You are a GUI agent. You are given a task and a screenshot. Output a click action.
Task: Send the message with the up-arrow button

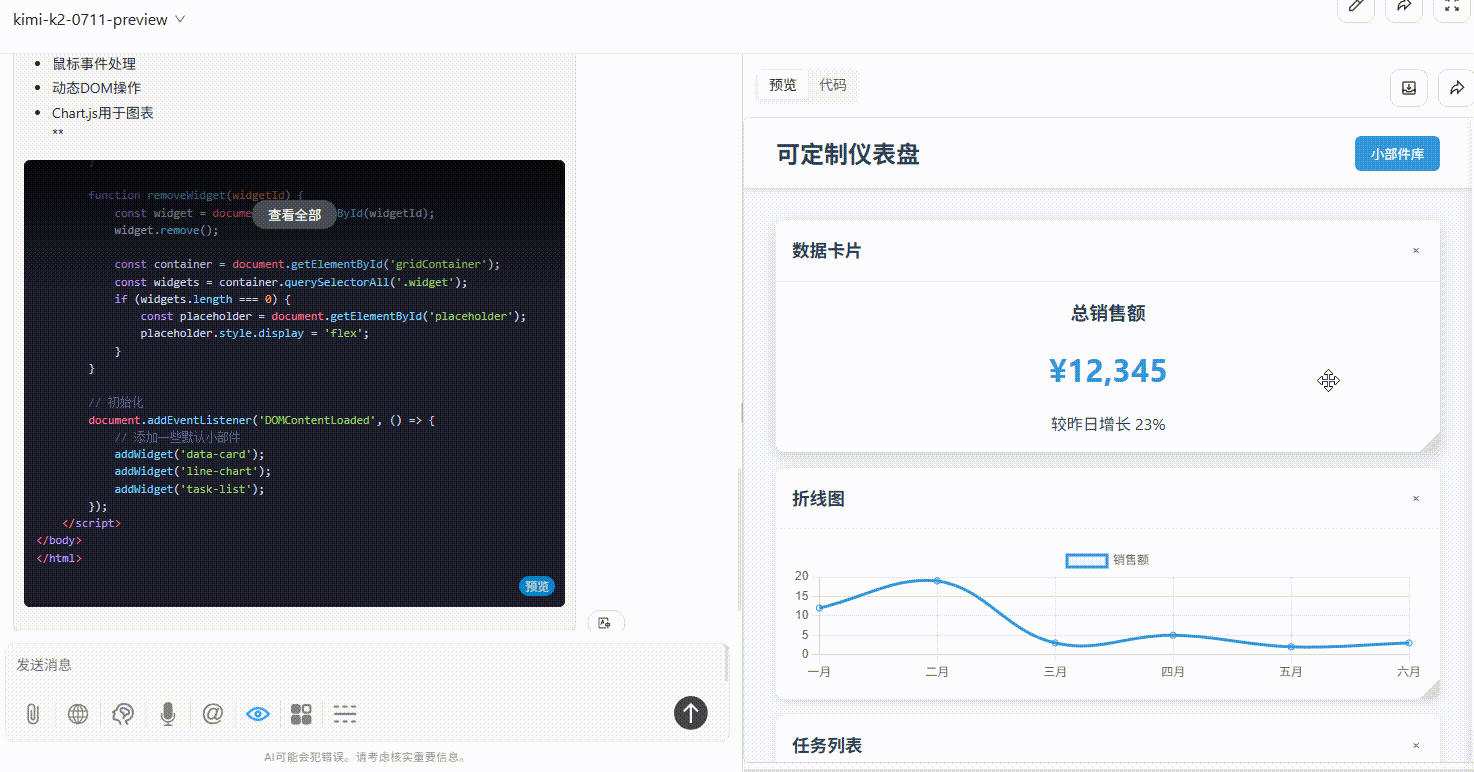691,713
